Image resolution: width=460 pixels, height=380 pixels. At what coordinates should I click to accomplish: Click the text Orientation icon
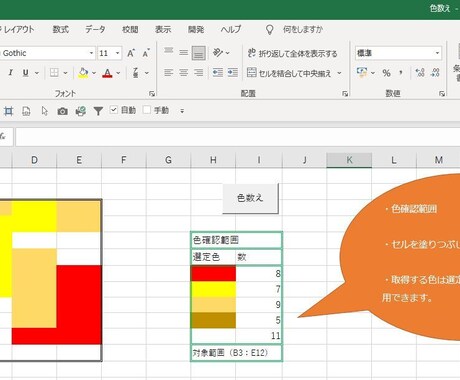[218, 53]
